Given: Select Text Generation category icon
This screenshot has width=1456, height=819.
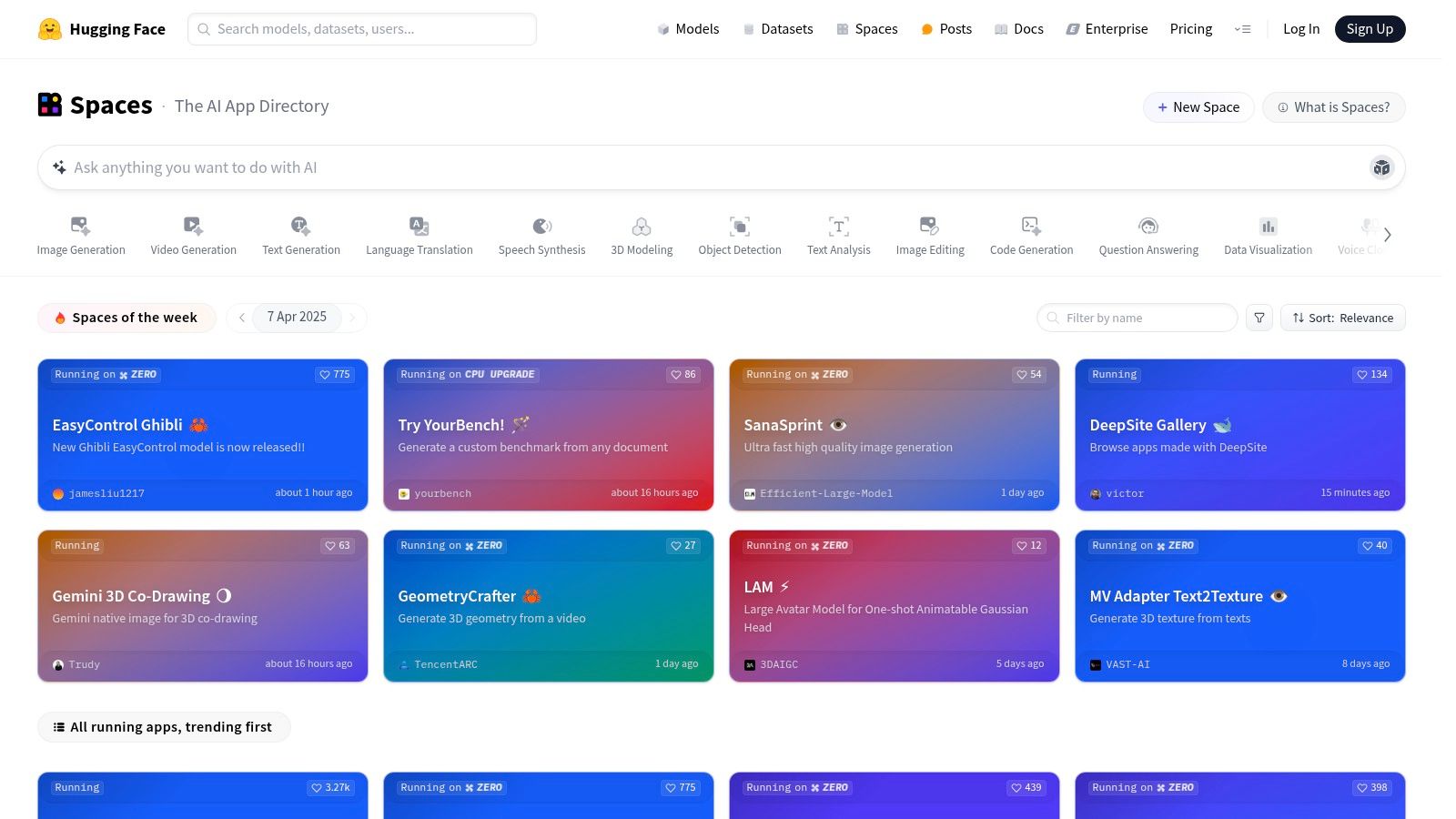Looking at the screenshot, I should [300, 226].
